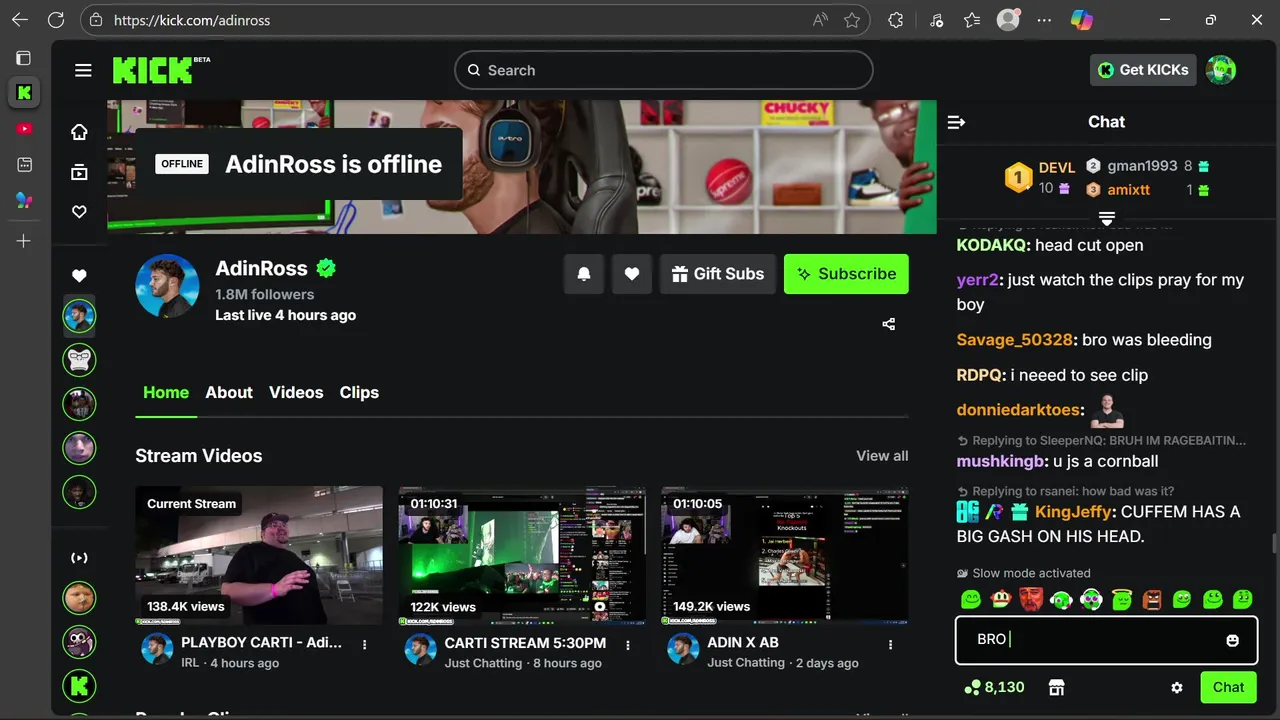Click the search box in Kick header
Screen dimensions: 1280x720
664,70
